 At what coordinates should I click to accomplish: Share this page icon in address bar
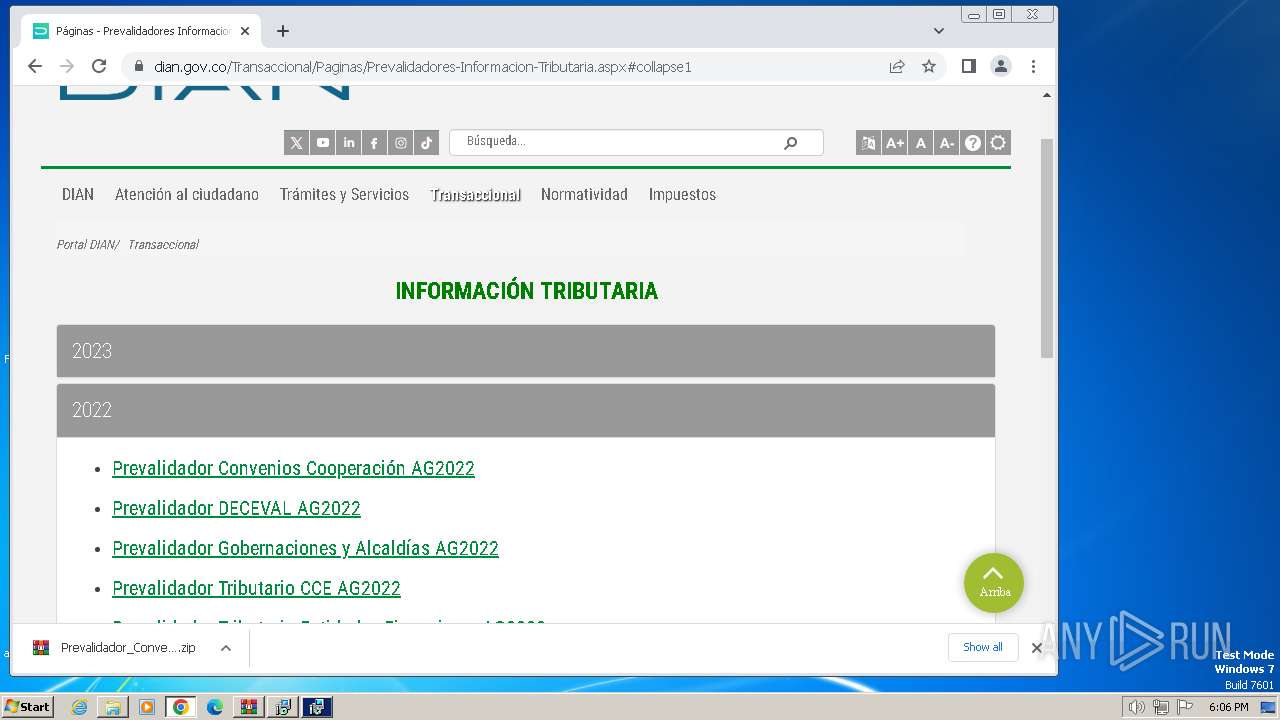coord(897,66)
